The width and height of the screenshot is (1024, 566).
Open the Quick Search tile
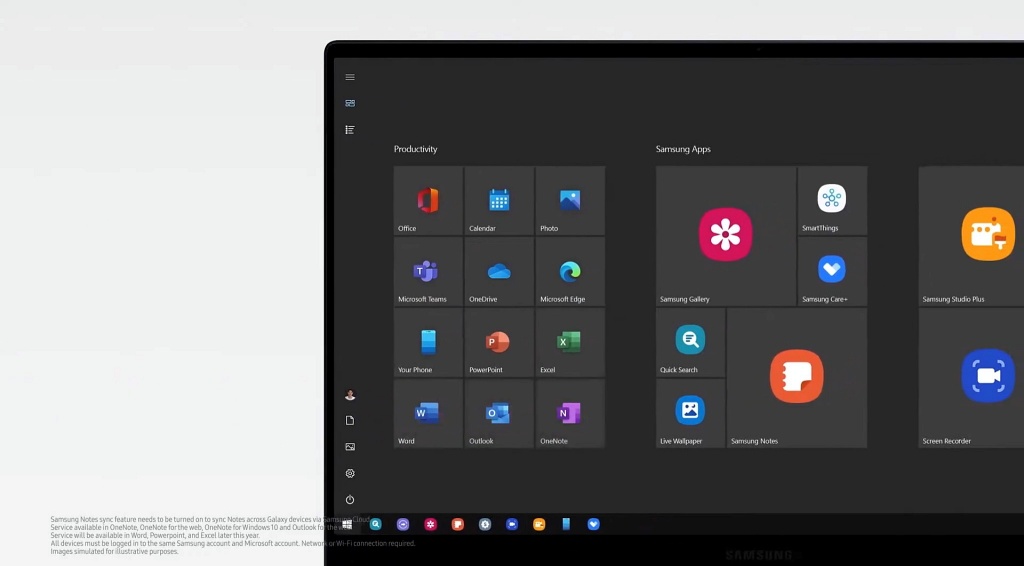[x=690, y=342]
